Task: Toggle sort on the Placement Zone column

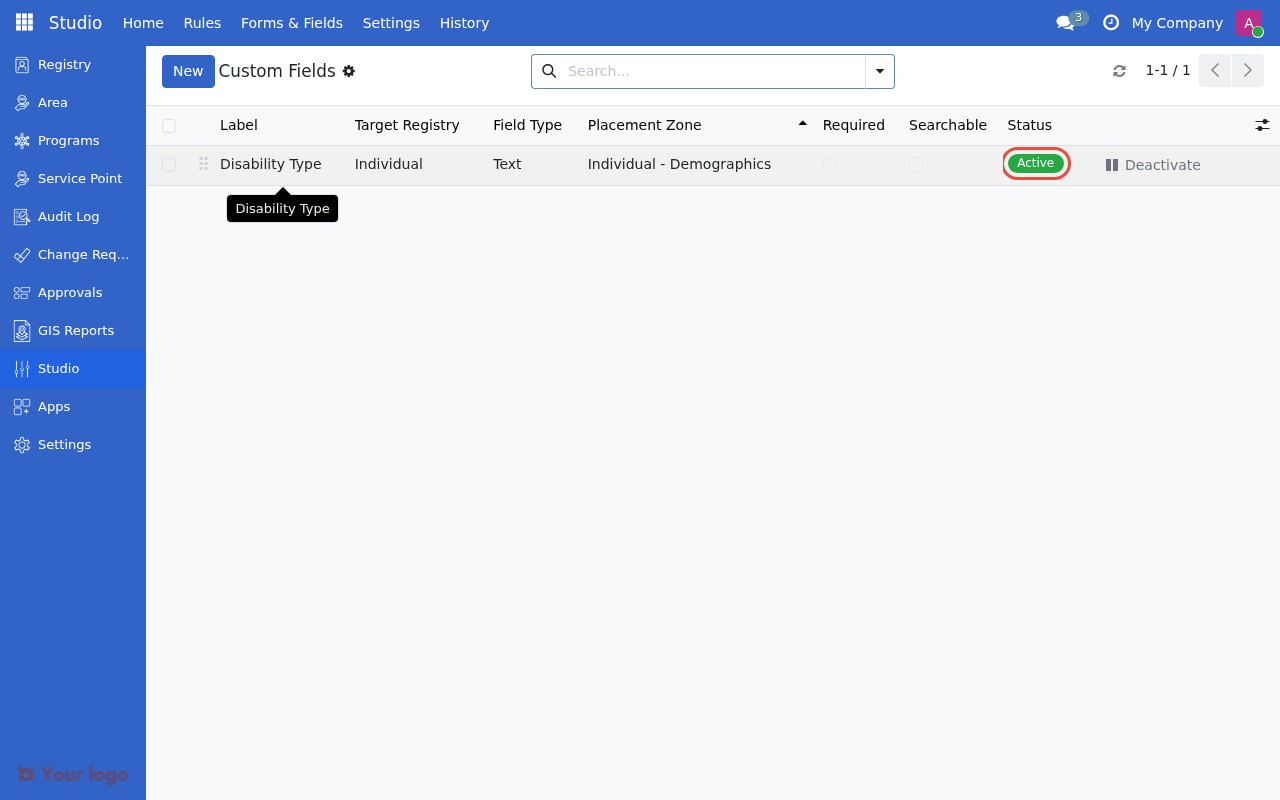Action: tap(644, 125)
